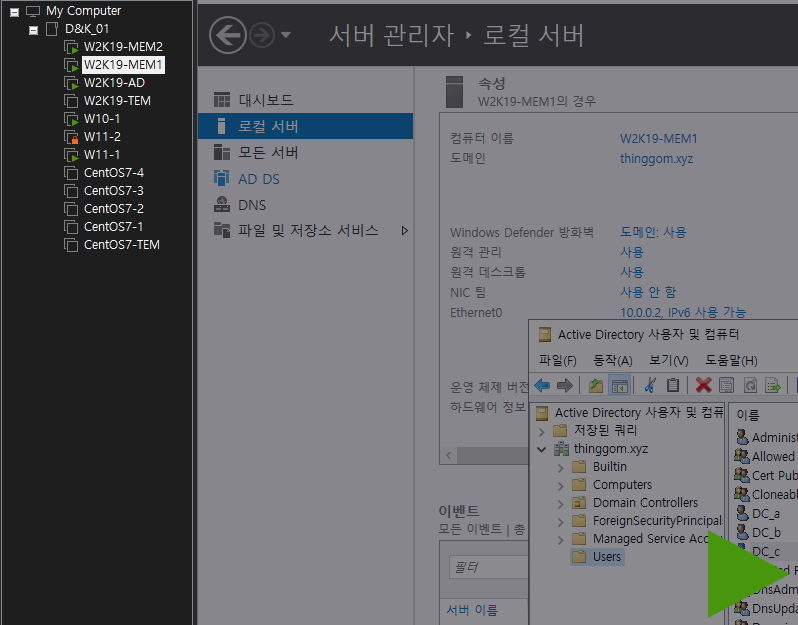This screenshot has width=798, height=625.
Task: Open the navigation history dropdown arrow
Action: tap(286, 35)
